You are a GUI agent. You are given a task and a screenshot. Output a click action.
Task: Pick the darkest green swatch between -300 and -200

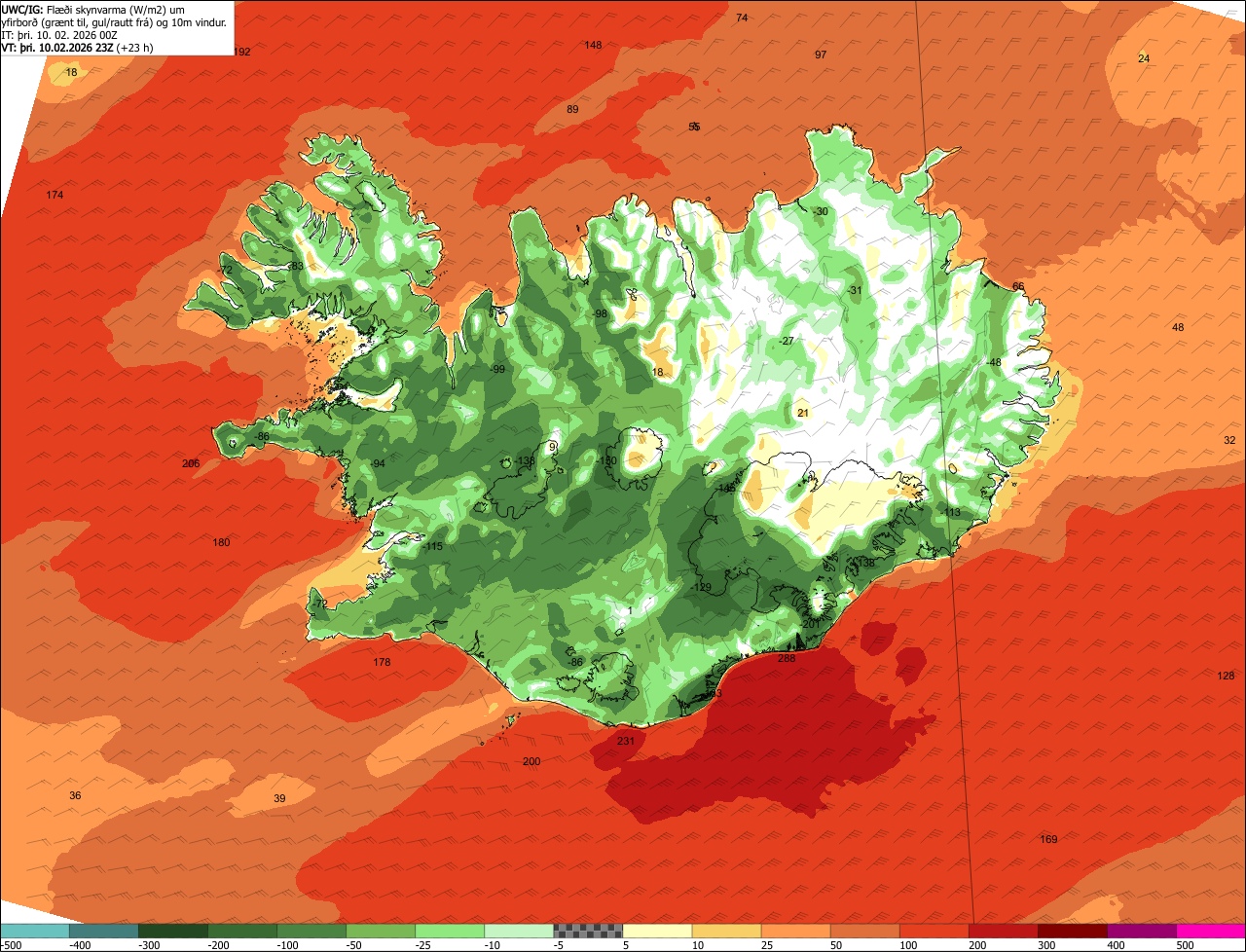[x=172, y=931]
